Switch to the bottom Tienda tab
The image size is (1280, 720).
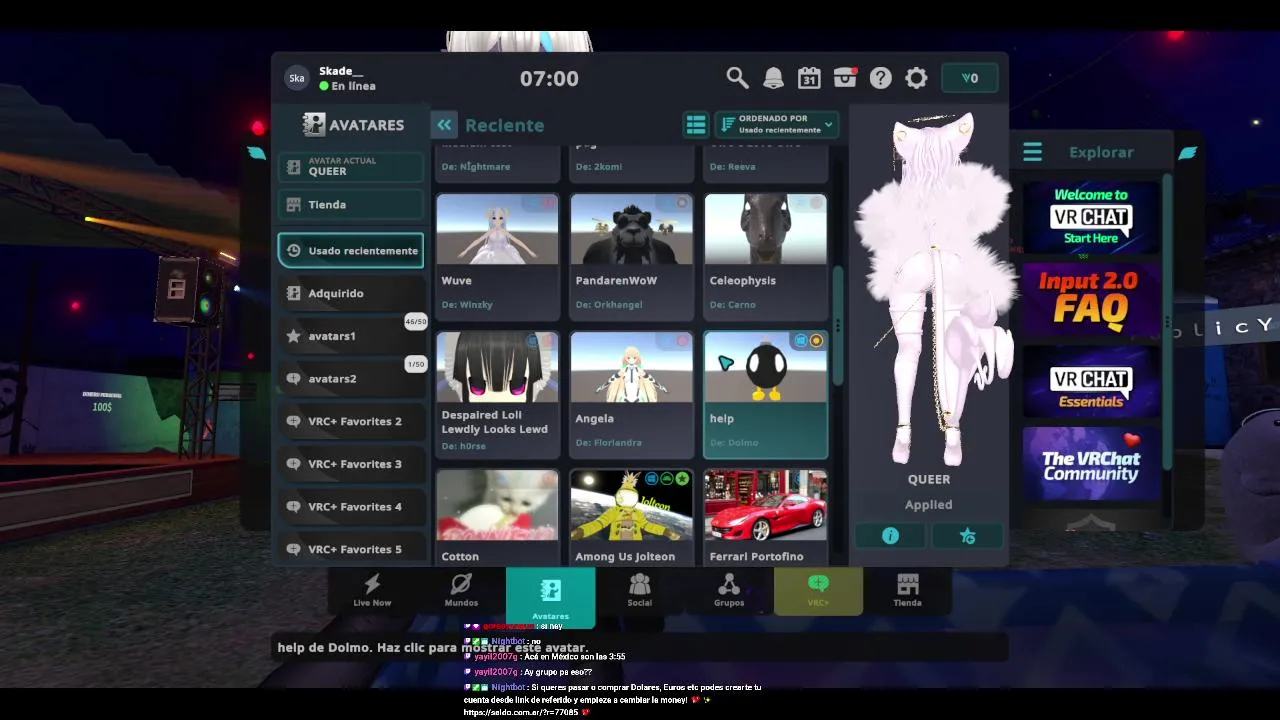coord(907,590)
